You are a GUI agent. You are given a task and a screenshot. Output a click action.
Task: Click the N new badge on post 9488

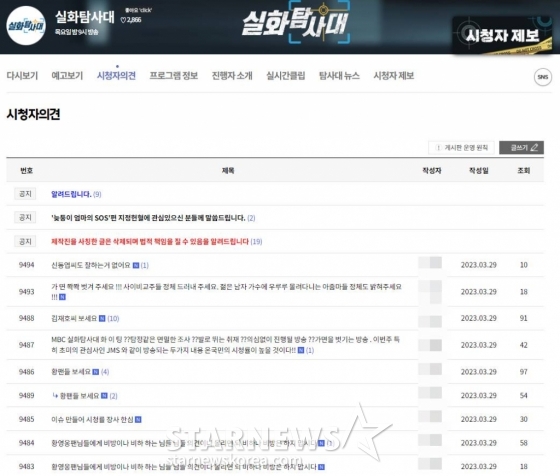(102, 318)
